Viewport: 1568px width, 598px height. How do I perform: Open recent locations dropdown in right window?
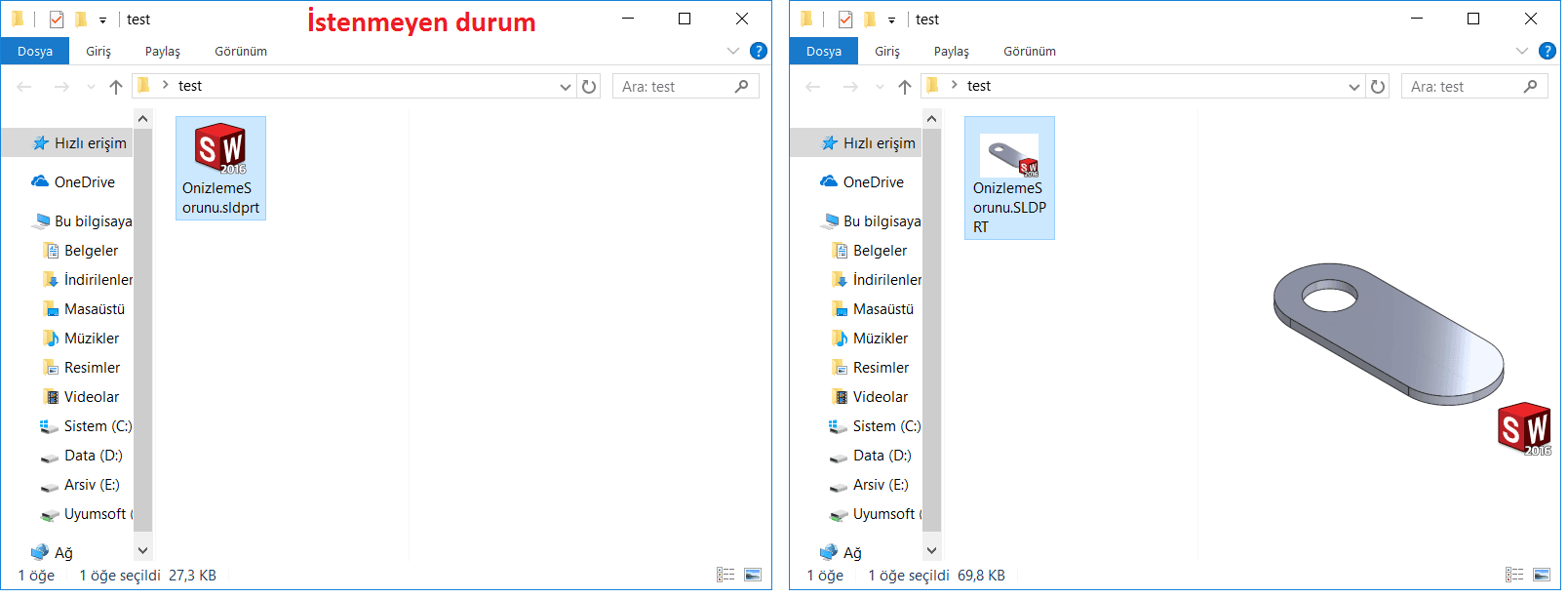880,87
